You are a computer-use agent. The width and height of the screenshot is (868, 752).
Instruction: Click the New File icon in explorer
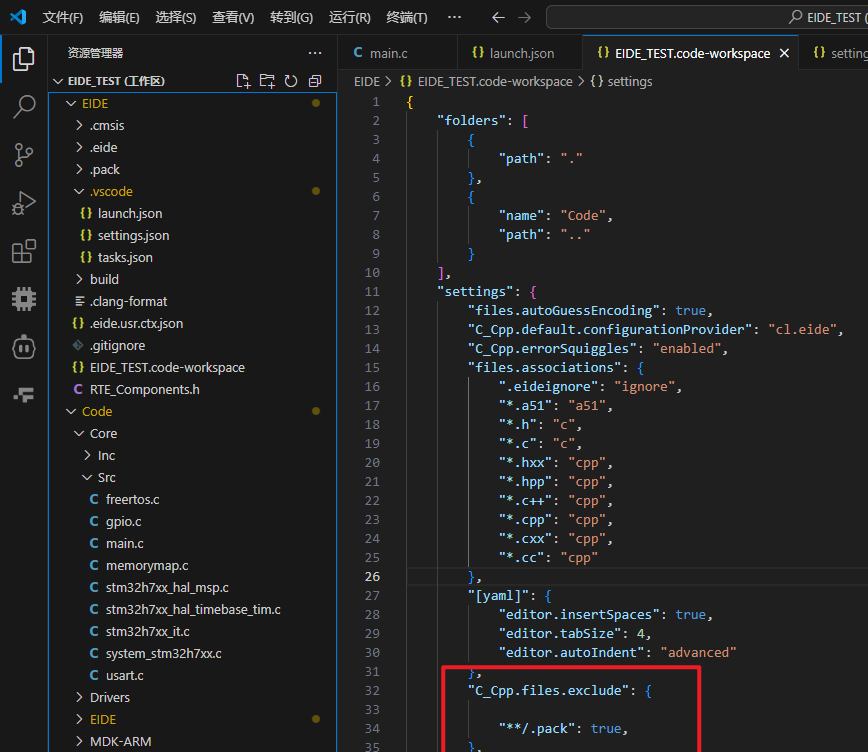(x=243, y=81)
